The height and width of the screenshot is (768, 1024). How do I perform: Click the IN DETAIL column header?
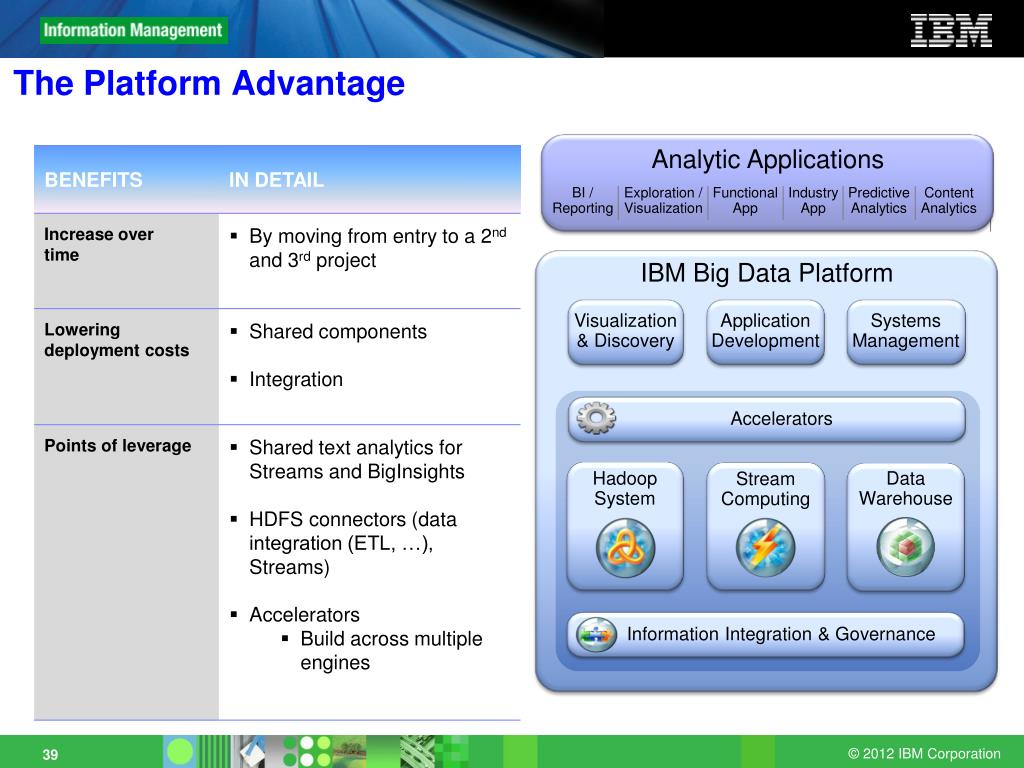click(276, 180)
